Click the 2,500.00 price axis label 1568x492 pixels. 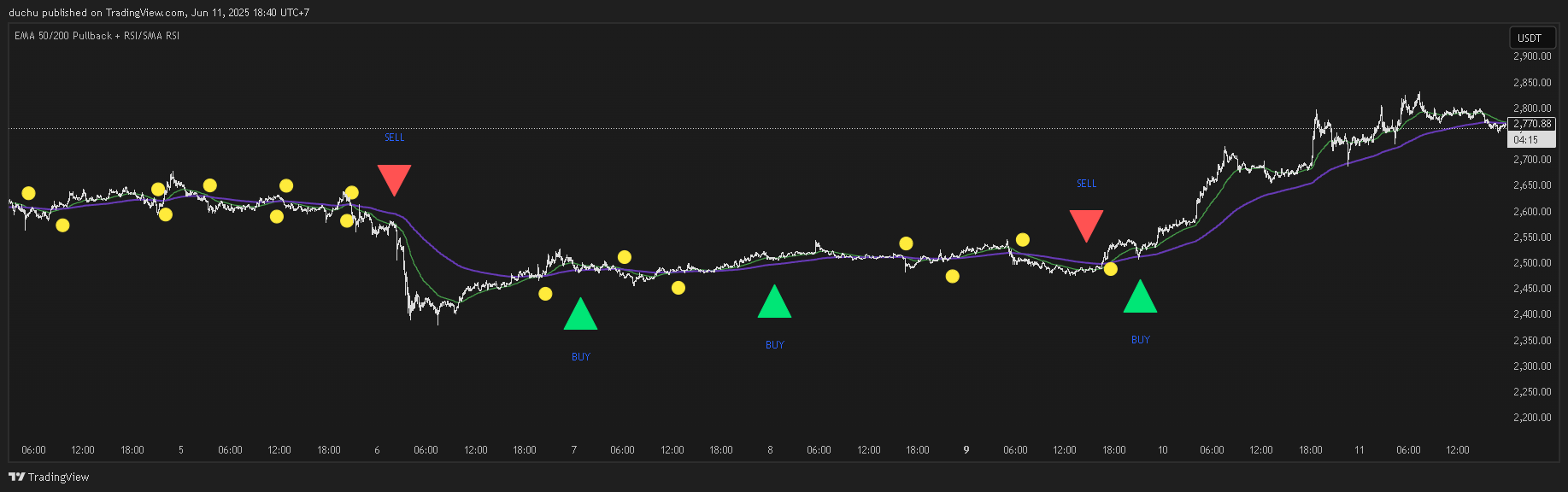pyautogui.click(x=1532, y=263)
